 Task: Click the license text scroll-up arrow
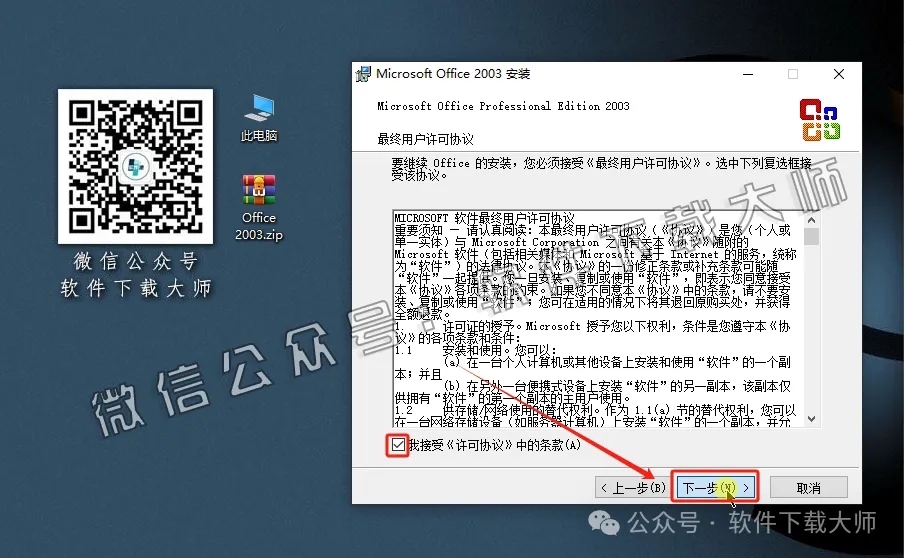point(811,220)
